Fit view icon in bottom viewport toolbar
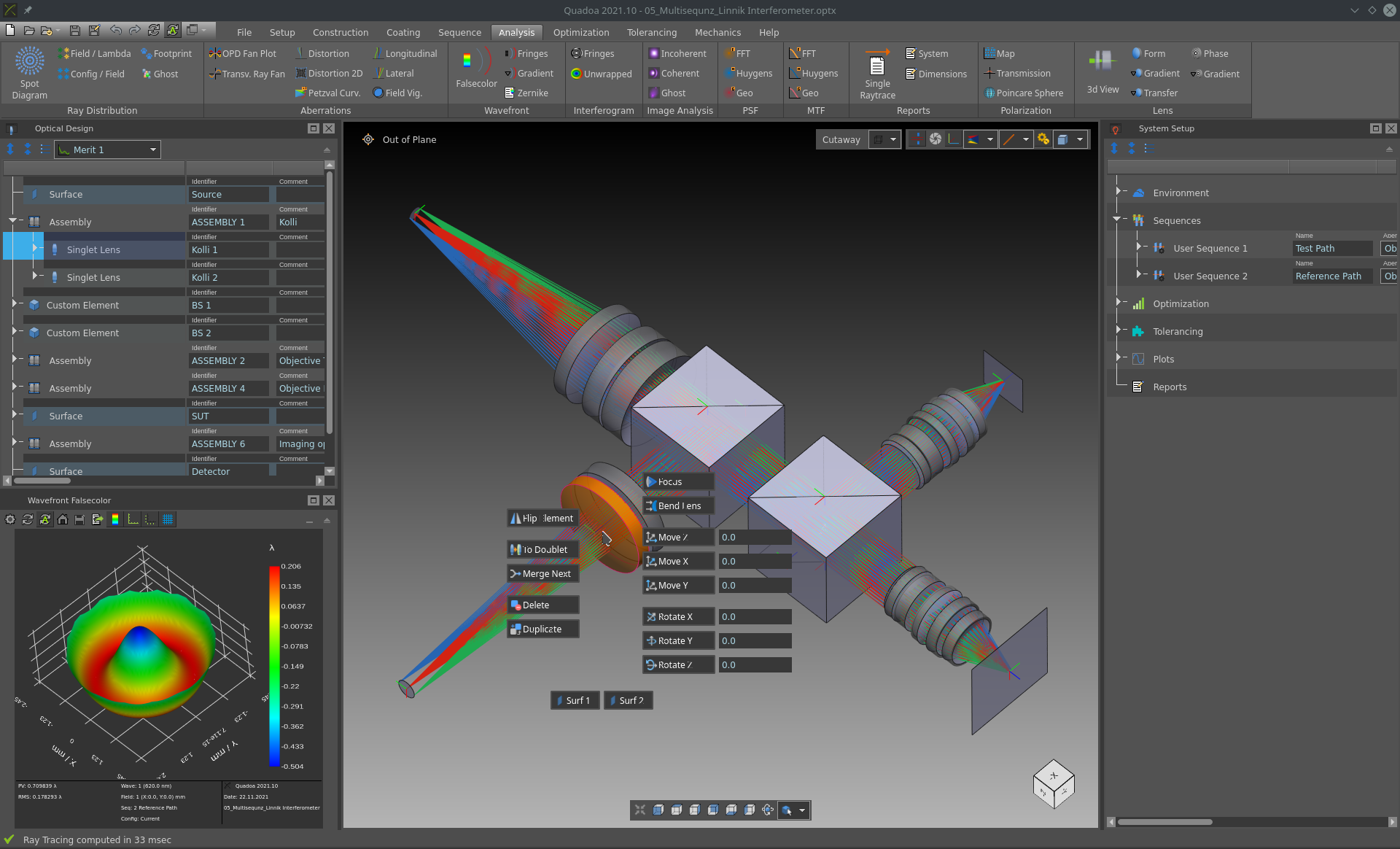This screenshot has width=1400, height=849. [640, 810]
